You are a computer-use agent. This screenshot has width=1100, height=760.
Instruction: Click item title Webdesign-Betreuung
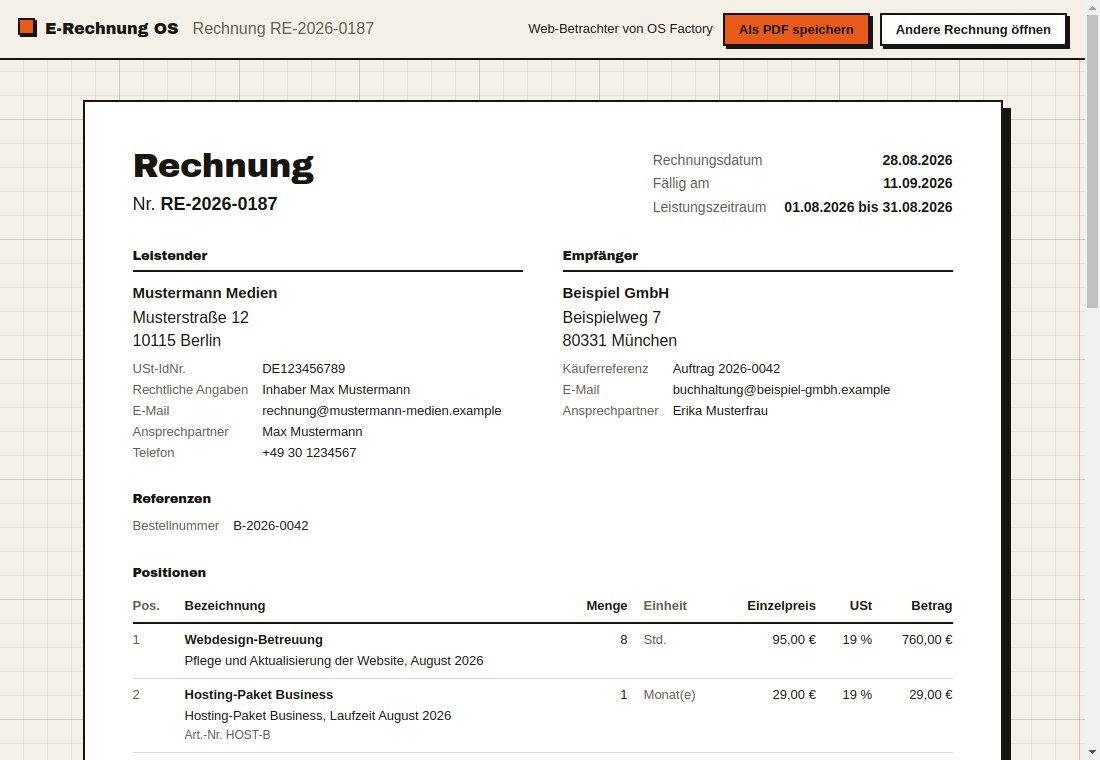click(x=253, y=639)
